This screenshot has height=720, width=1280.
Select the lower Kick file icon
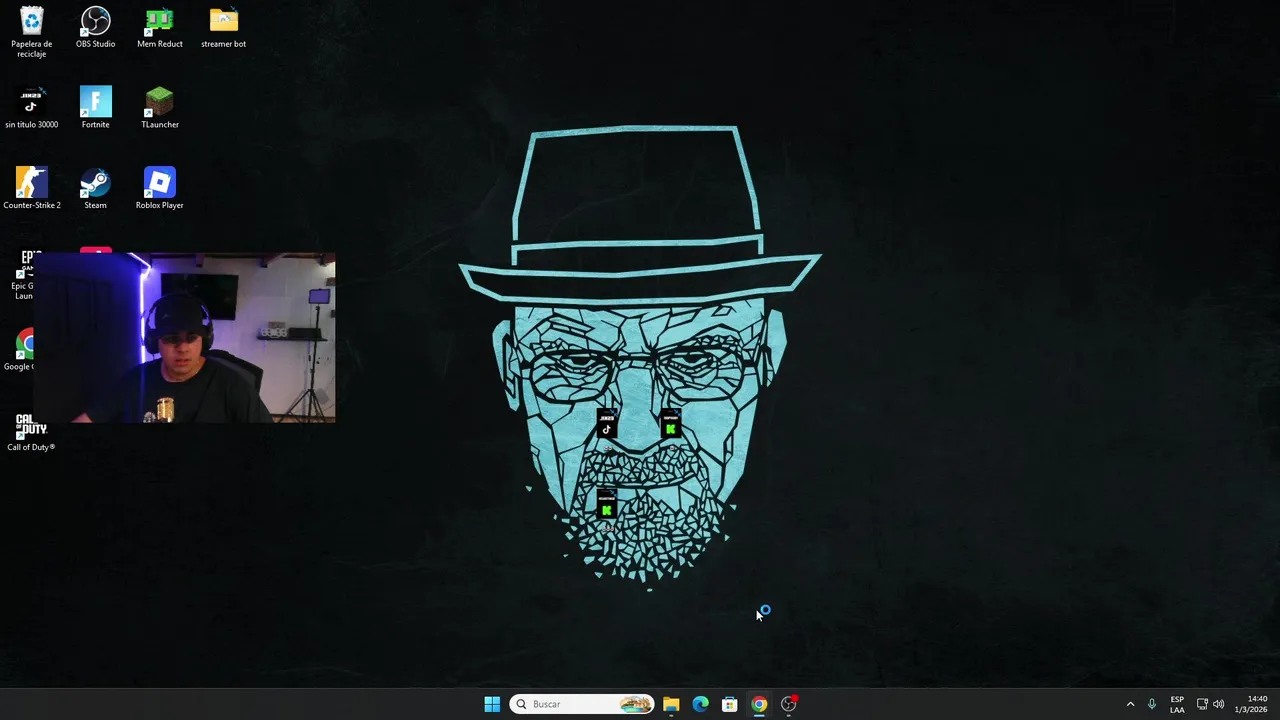pyautogui.click(x=606, y=506)
